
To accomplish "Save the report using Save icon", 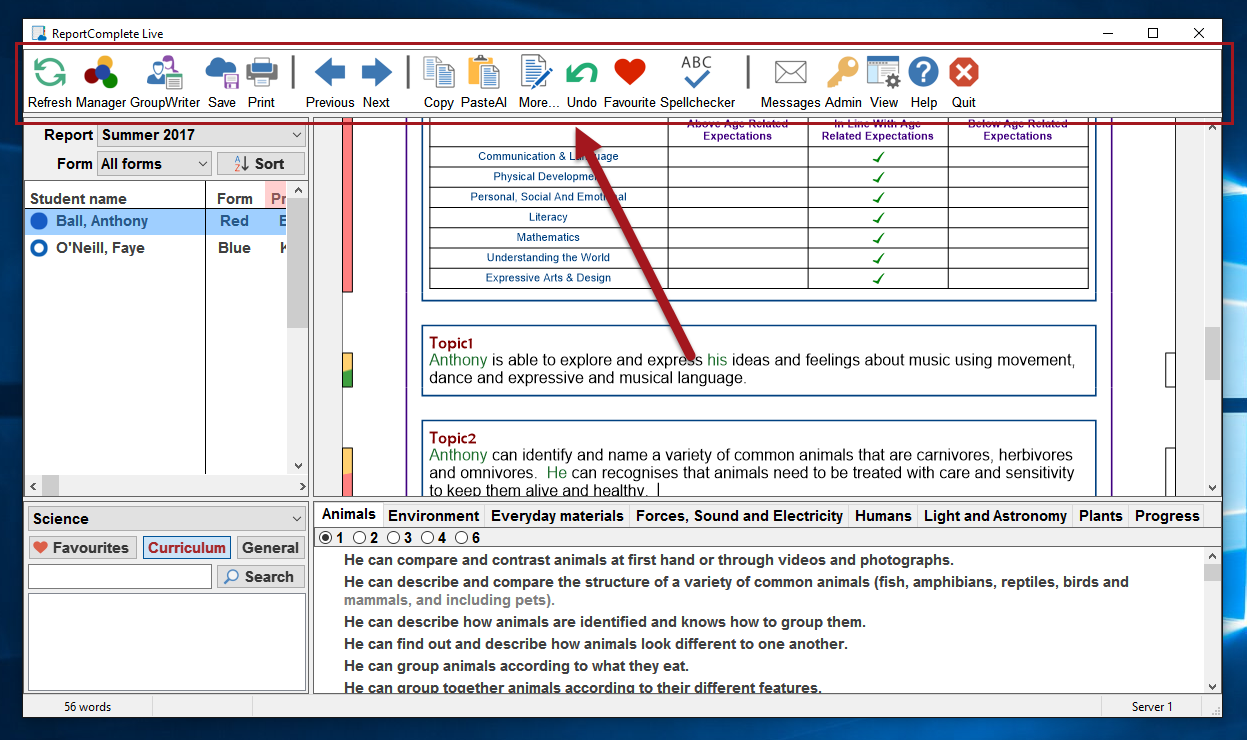I will 222,73.
